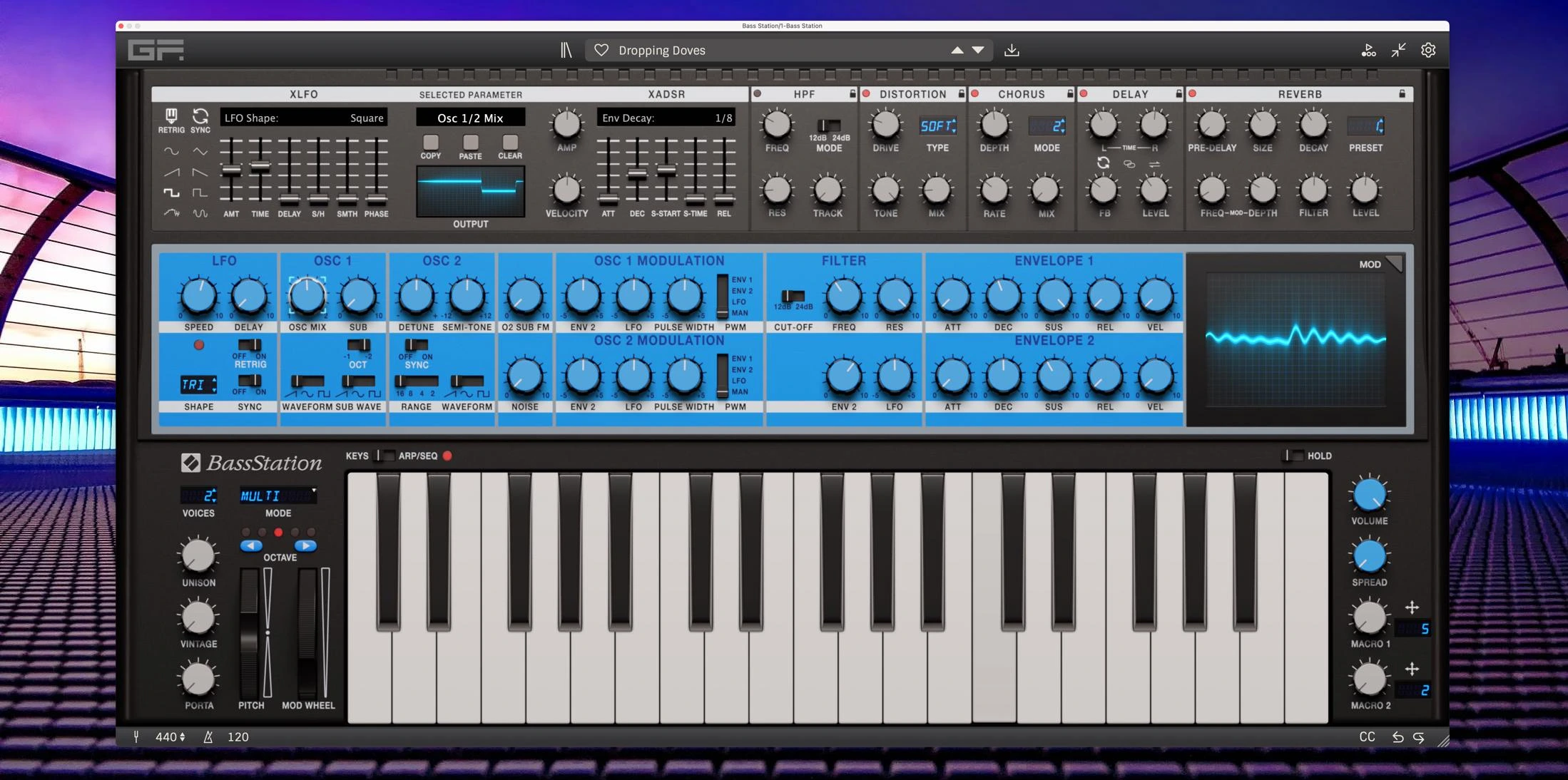Open the MIDI mapping icon in the top bar
This screenshot has width=1568, height=780.
(1369, 50)
